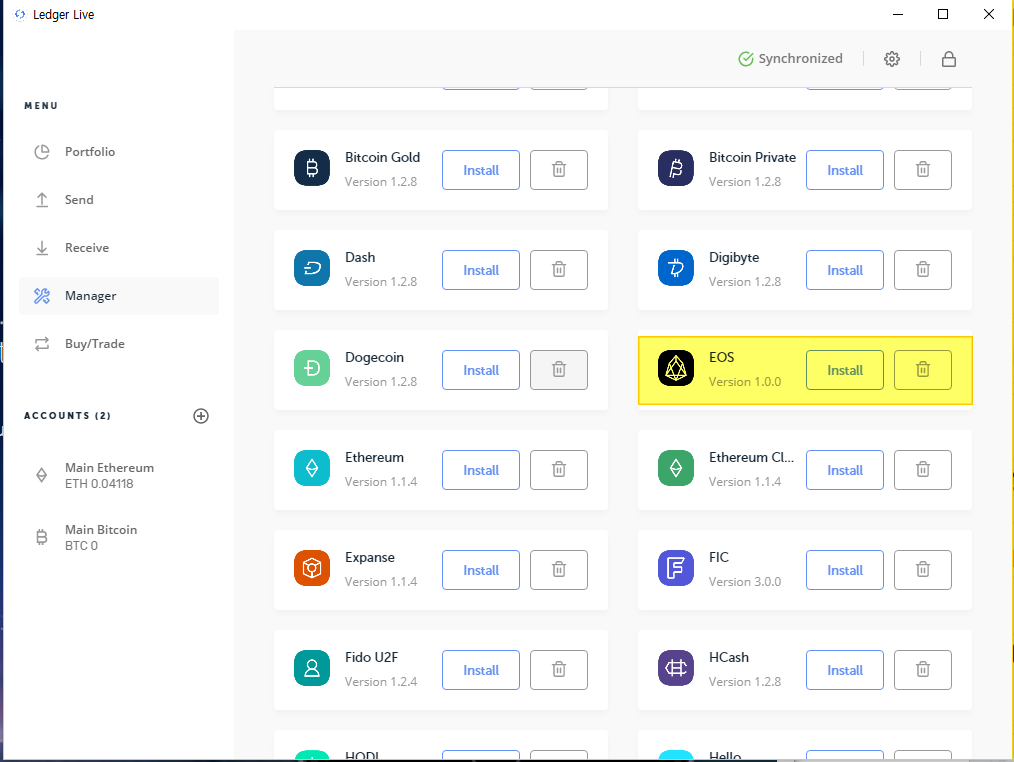The height and width of the screenshot is (762, 1014).
Task: Lock the app with padlock icon
Action: tap(949, 59)
